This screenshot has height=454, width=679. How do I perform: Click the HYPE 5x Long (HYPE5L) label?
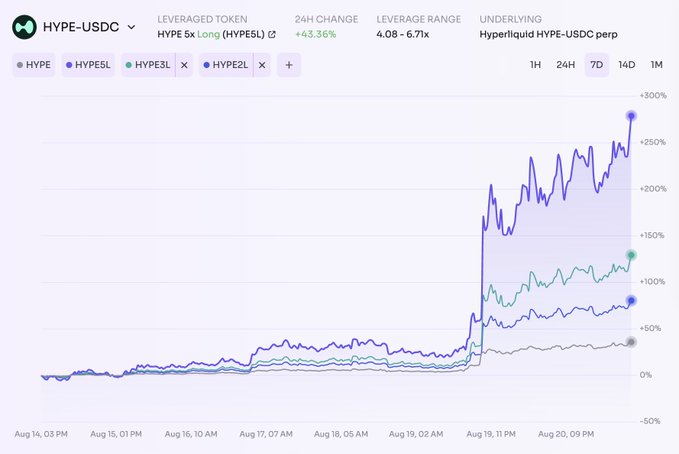pyautogui.click(x=211, y=34)
